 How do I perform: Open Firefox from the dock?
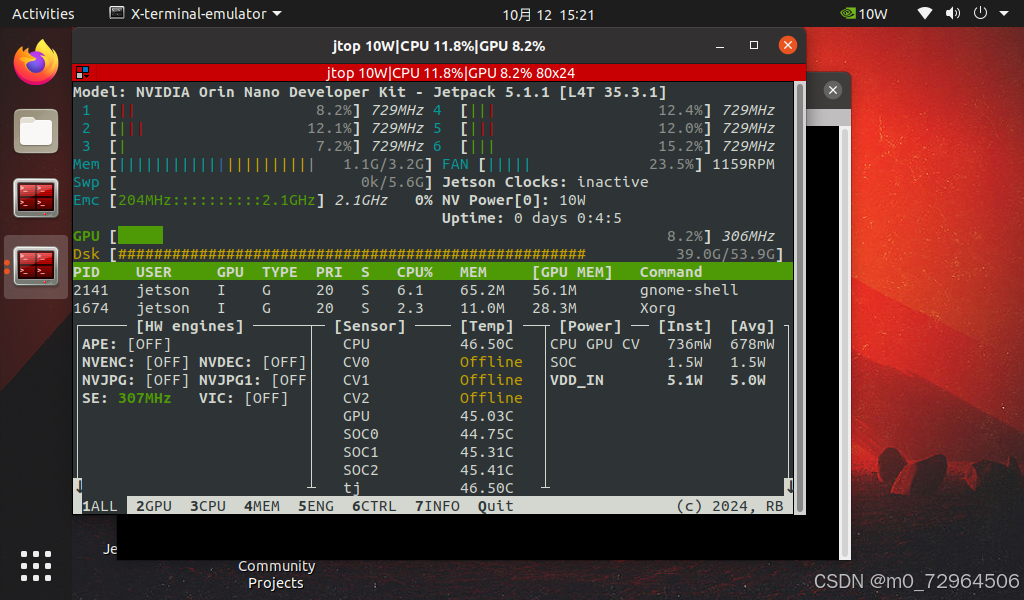tap(36, 62)
